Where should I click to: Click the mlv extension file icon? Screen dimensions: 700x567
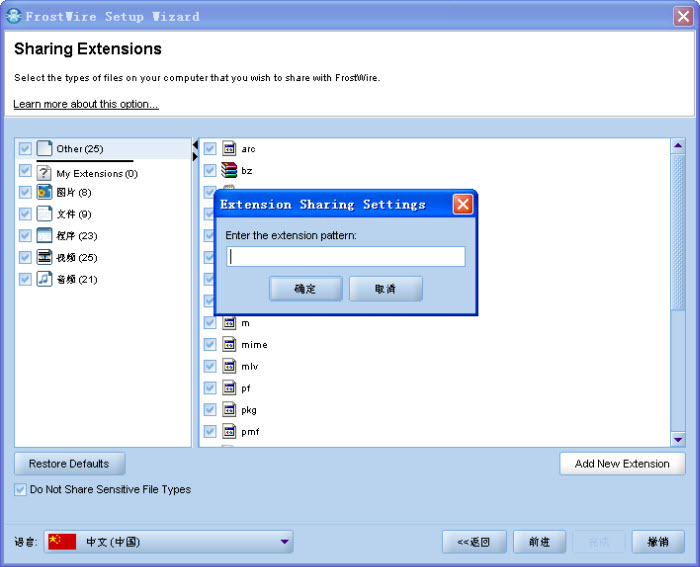tap(229, 366)
